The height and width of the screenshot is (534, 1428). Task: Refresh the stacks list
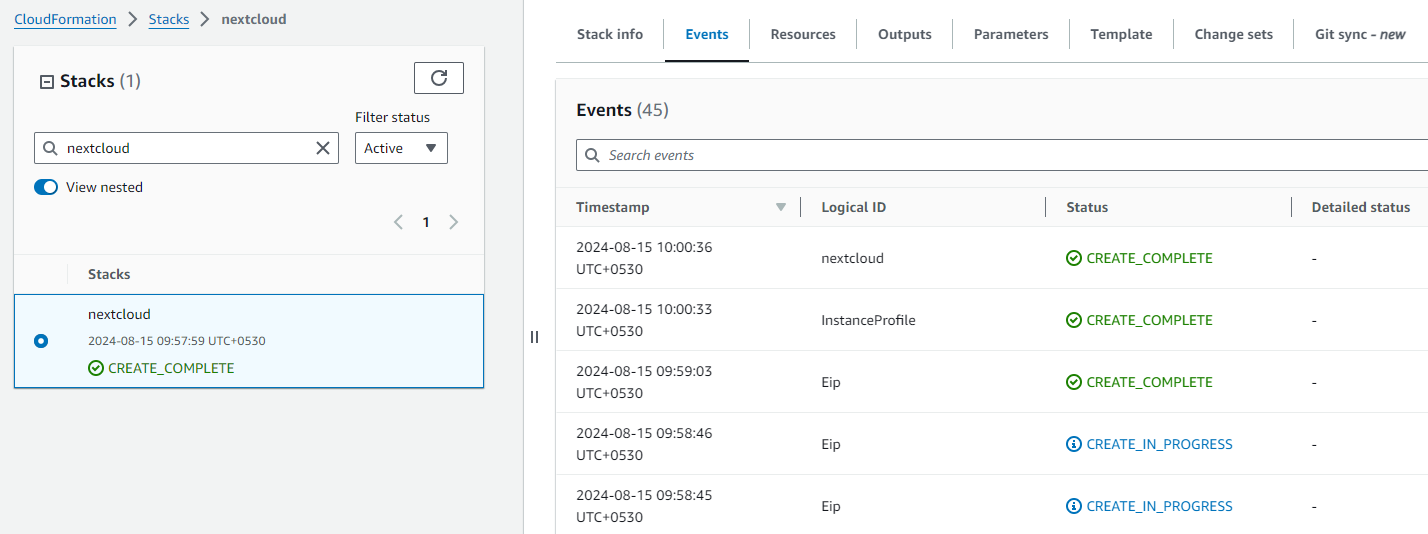click(x=439, y=78)
